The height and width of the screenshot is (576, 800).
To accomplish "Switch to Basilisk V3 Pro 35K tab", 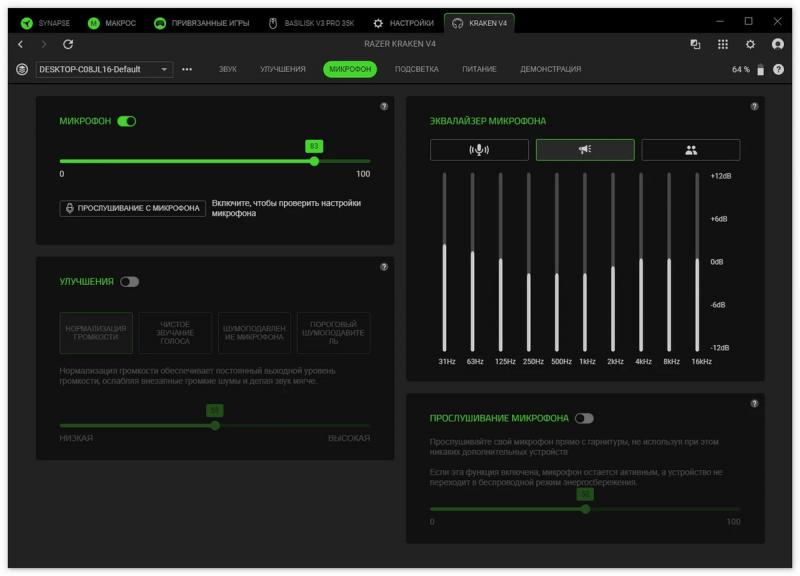I will click(x=311, y=23).
